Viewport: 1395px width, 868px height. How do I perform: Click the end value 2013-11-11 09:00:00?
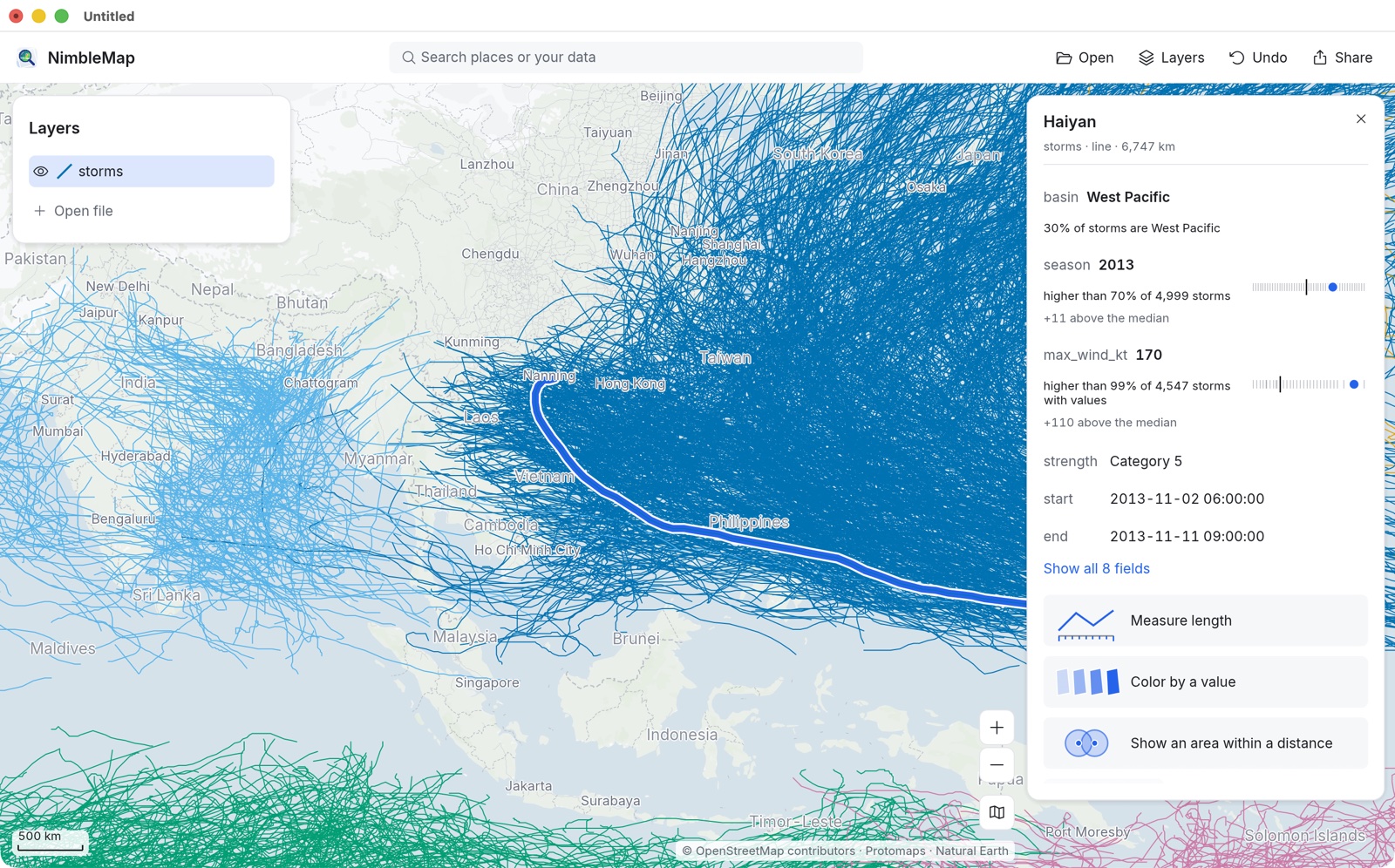(1187, 536)
